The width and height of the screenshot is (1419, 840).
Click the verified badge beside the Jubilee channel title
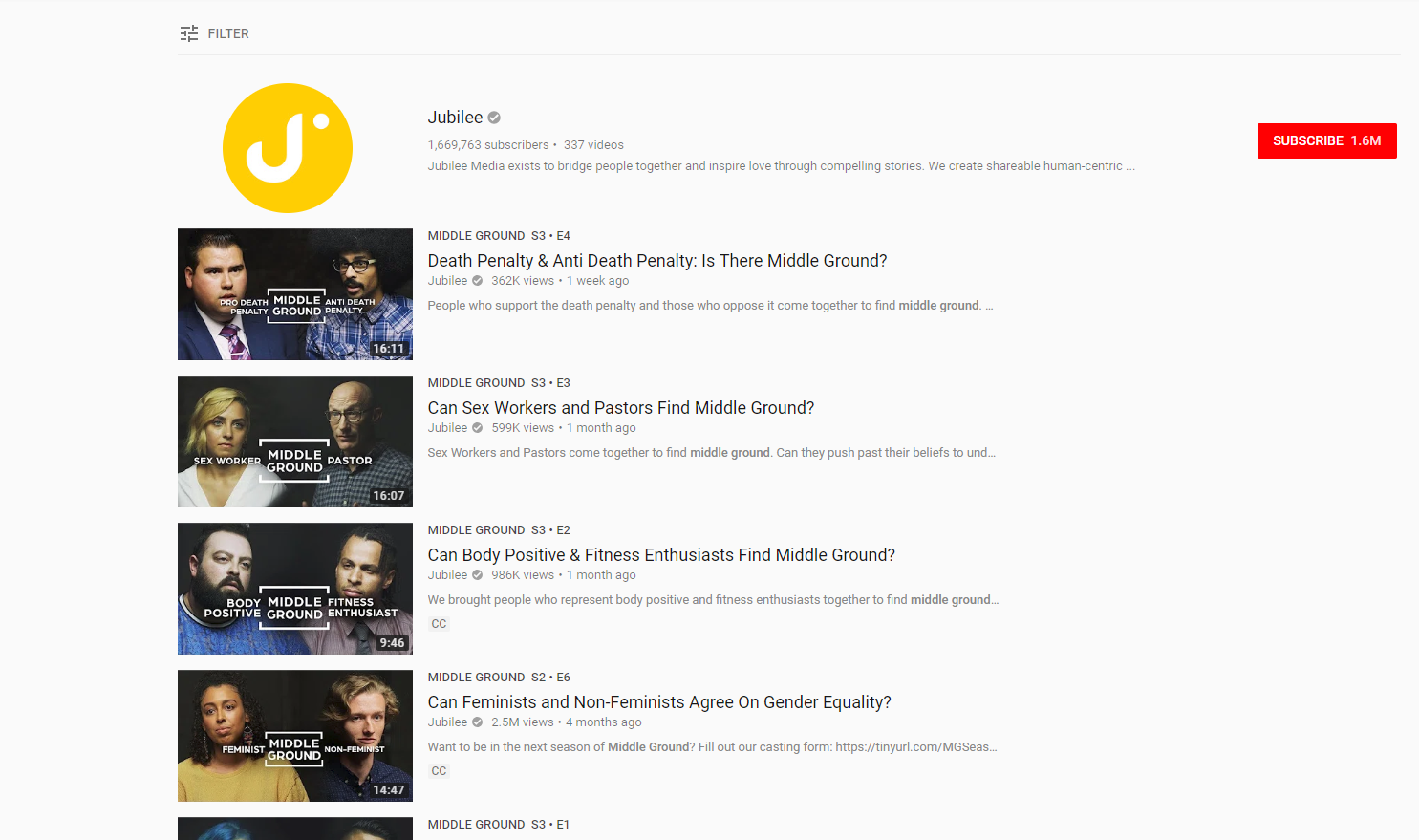point(494,118)
